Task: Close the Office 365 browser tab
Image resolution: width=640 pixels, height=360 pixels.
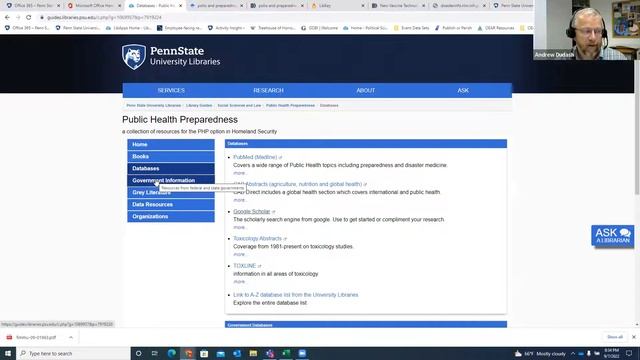Action: pyautogui.click(x=58, y=6)
